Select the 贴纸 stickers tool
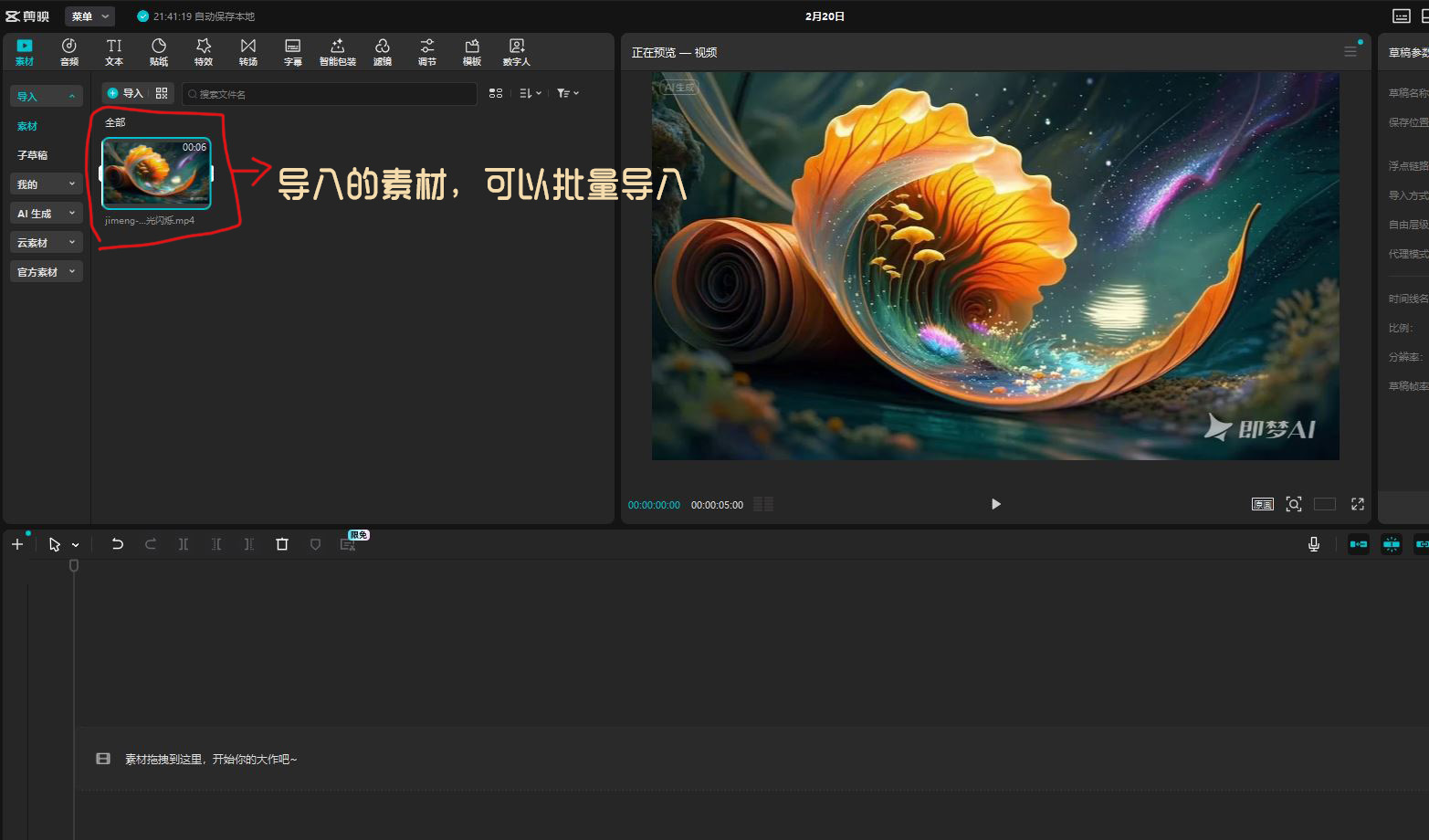The height and width of the screenshot is (840, 1429). (159, 52)
